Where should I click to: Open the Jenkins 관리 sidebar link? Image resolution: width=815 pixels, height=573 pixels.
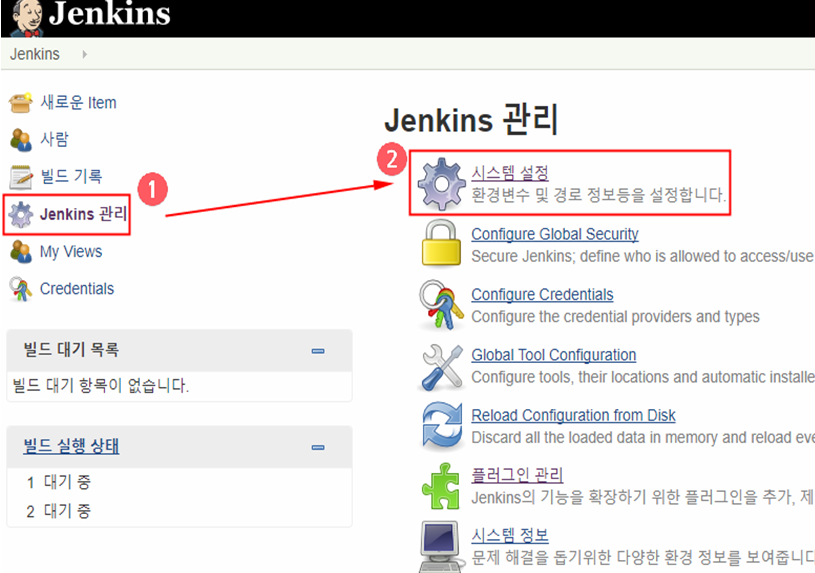[84, 214]
